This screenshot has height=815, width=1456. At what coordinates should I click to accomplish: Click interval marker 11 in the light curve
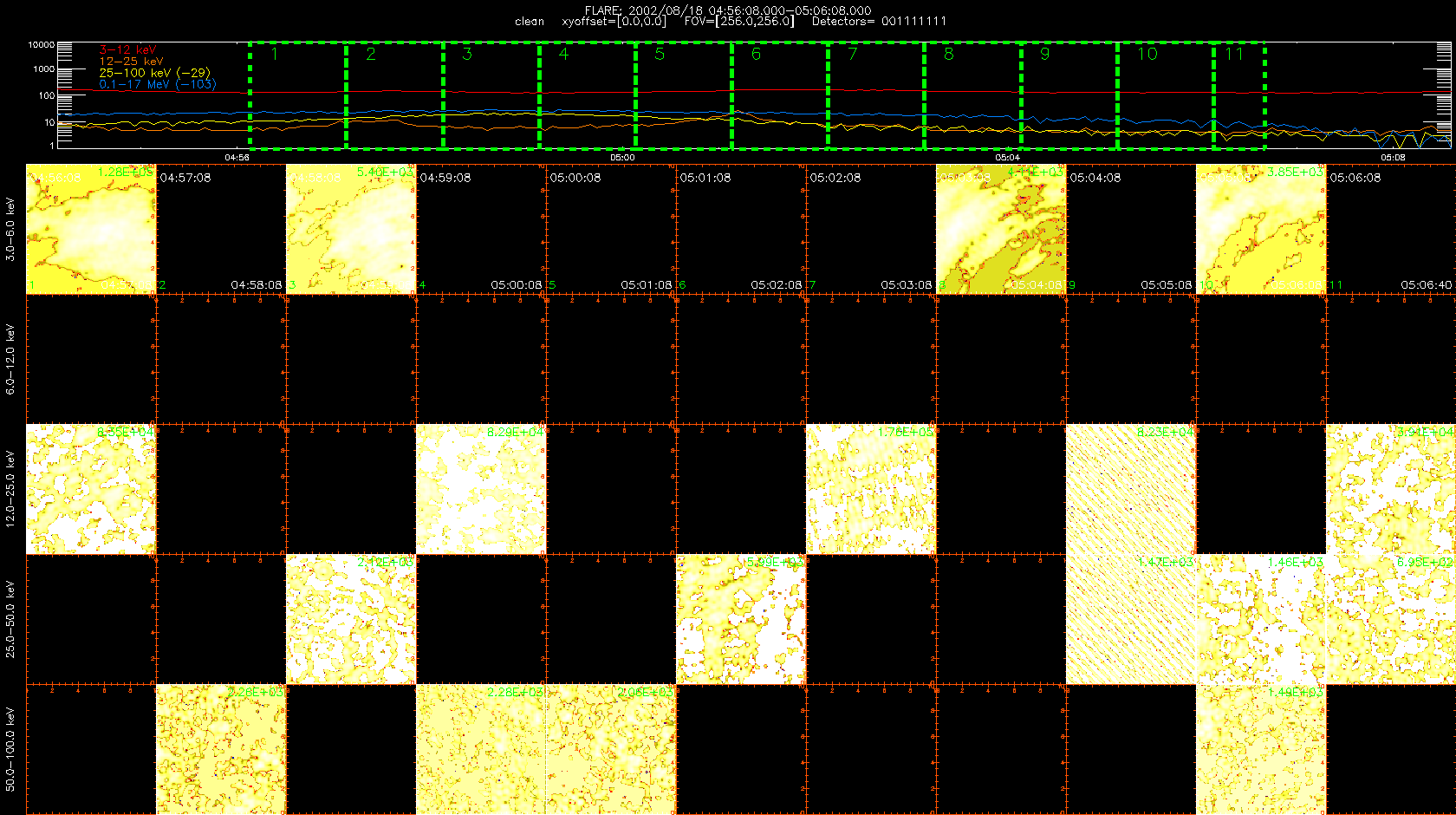click(x=1234, y=55)
